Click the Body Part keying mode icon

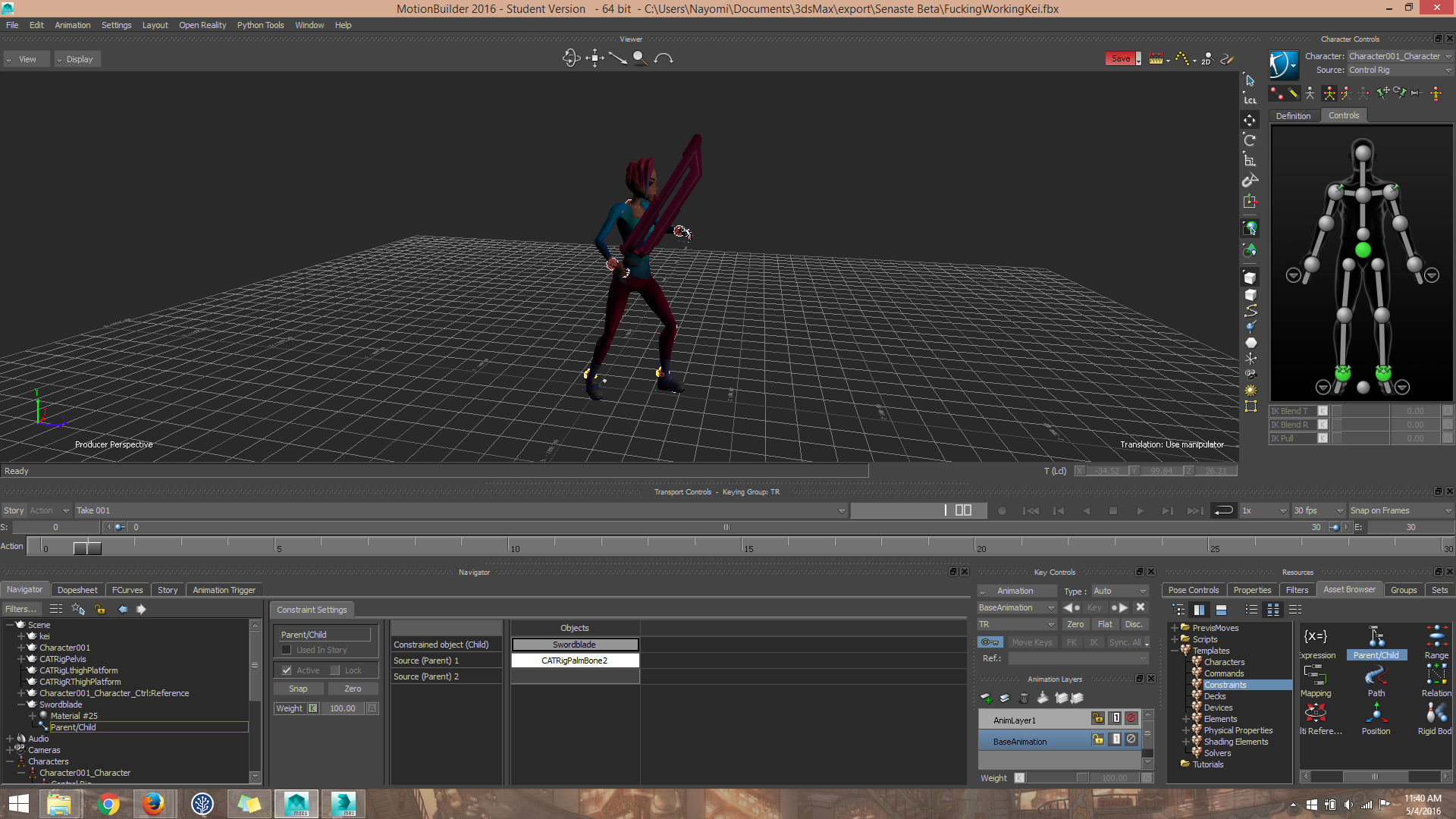pyautogui.click(x=1345, y=93)
